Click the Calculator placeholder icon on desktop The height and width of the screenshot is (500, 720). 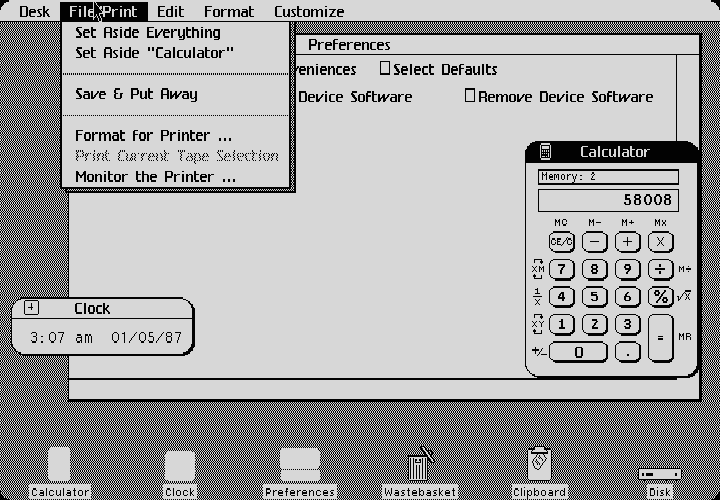click(59, 466)
